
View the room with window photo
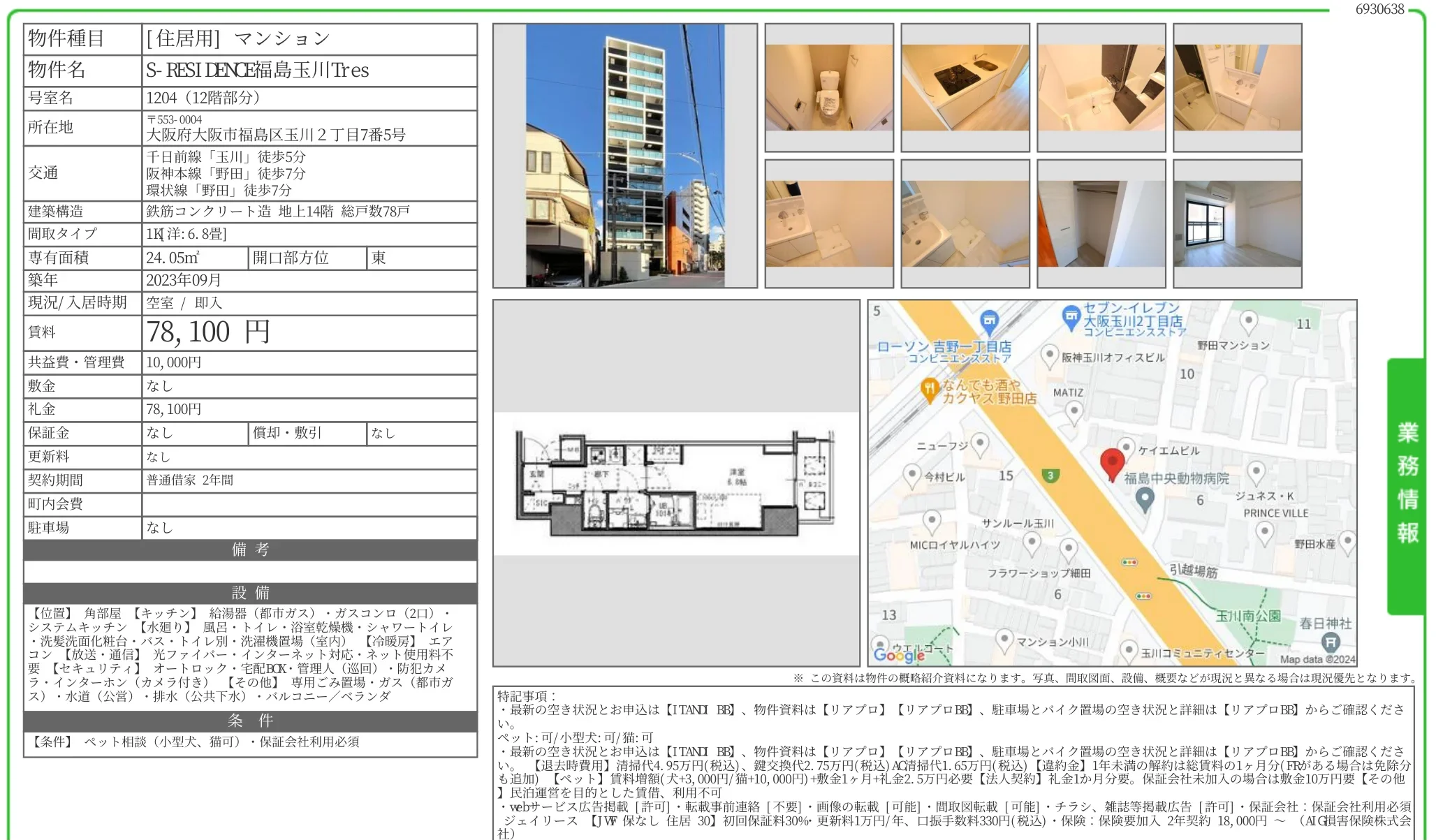pos(1238,224)
